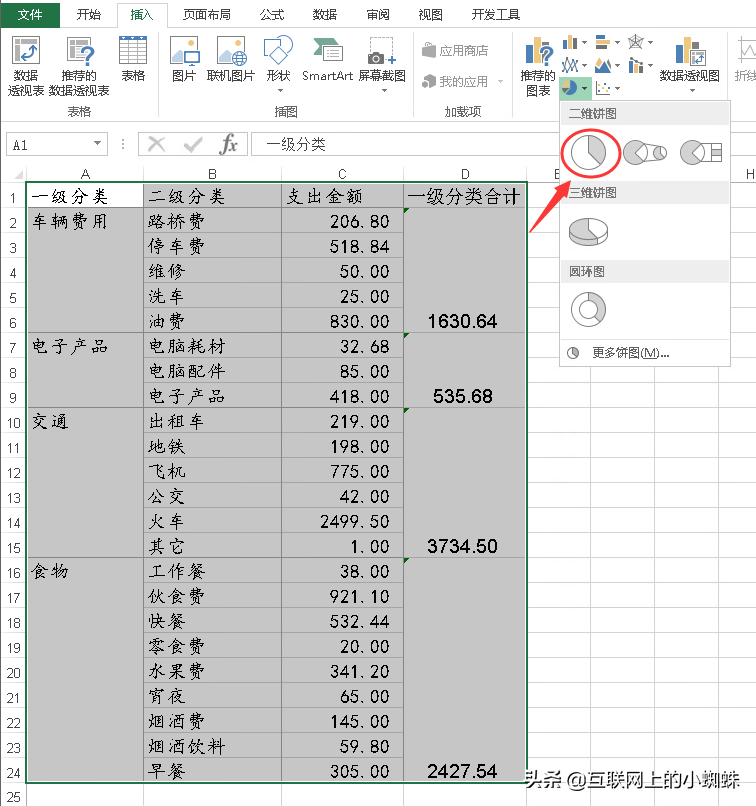Click the pie chart ribbon icon
Image resolution: width=756 pixels, height=806 pixels.
click(x=569, y=88)
